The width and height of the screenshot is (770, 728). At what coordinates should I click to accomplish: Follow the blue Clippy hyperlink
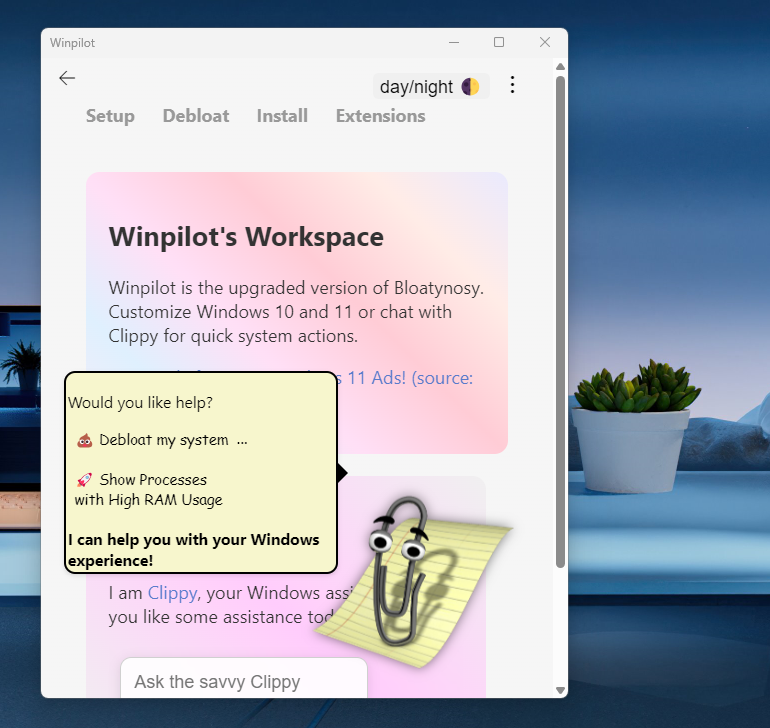[172, 593]
